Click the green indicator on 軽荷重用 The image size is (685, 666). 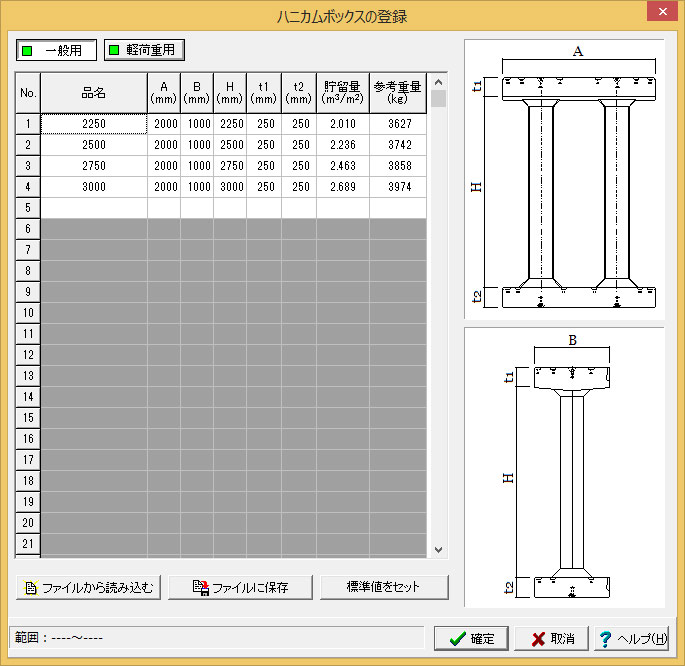point(114,50)
